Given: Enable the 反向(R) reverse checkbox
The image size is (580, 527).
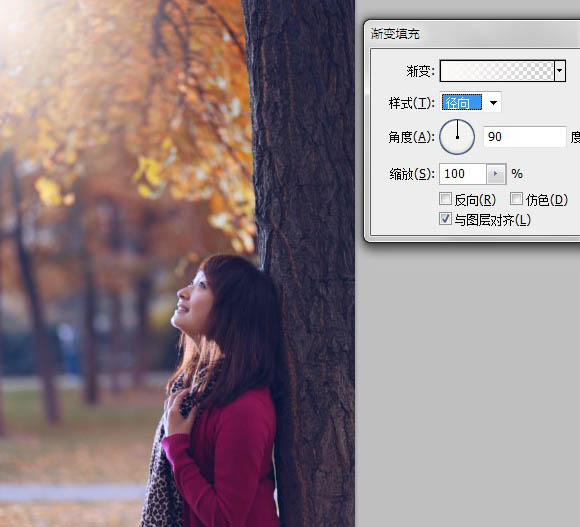Looking at the screenshot, I should click(x=445, y=199).
